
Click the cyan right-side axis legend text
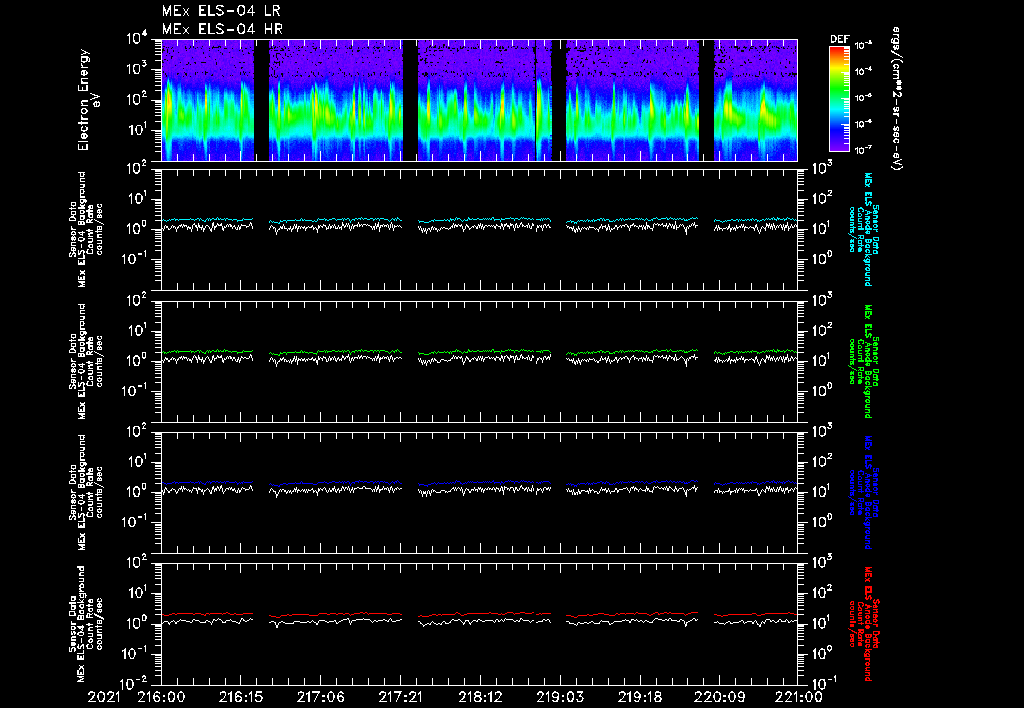pos(864,229)
